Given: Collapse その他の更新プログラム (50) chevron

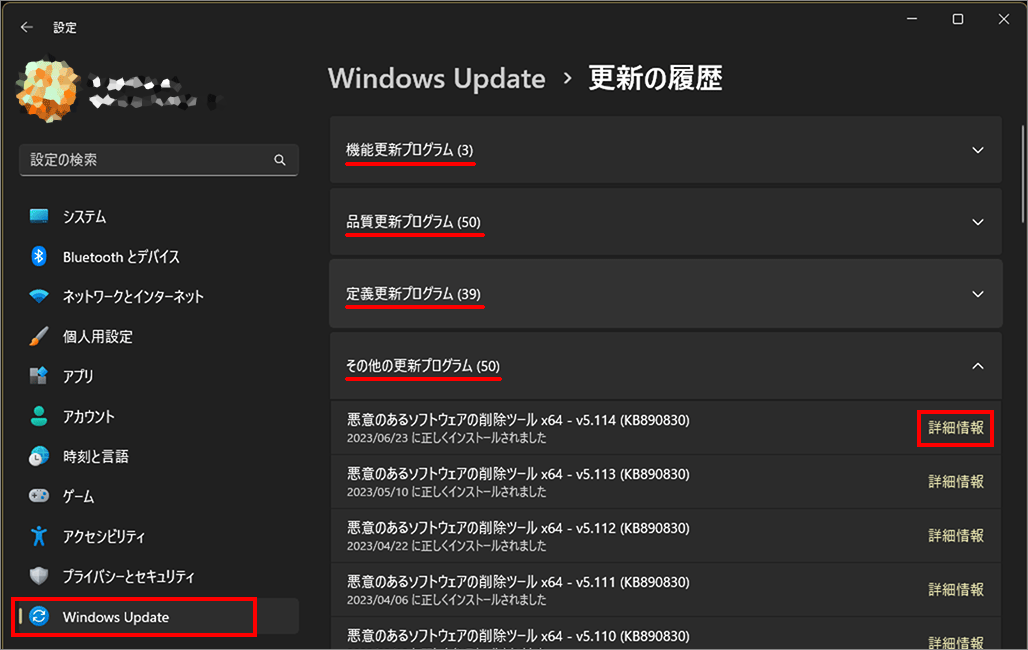Looking at the screenshot, I should (x=978, y=366).
